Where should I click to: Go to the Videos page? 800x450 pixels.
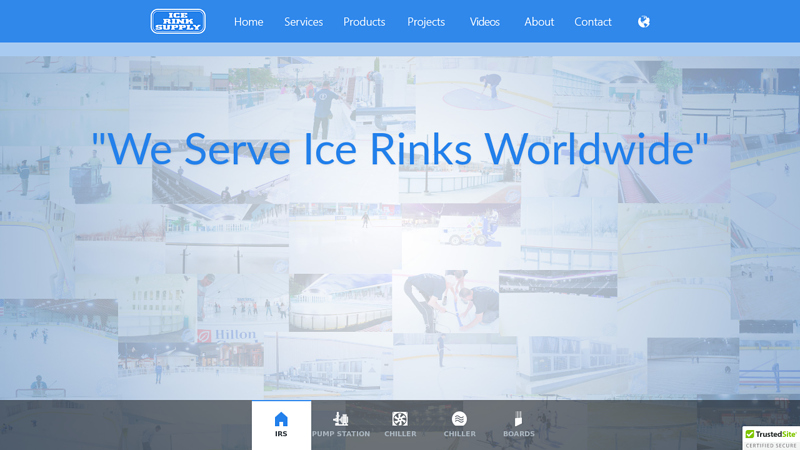tap(485, 22)
